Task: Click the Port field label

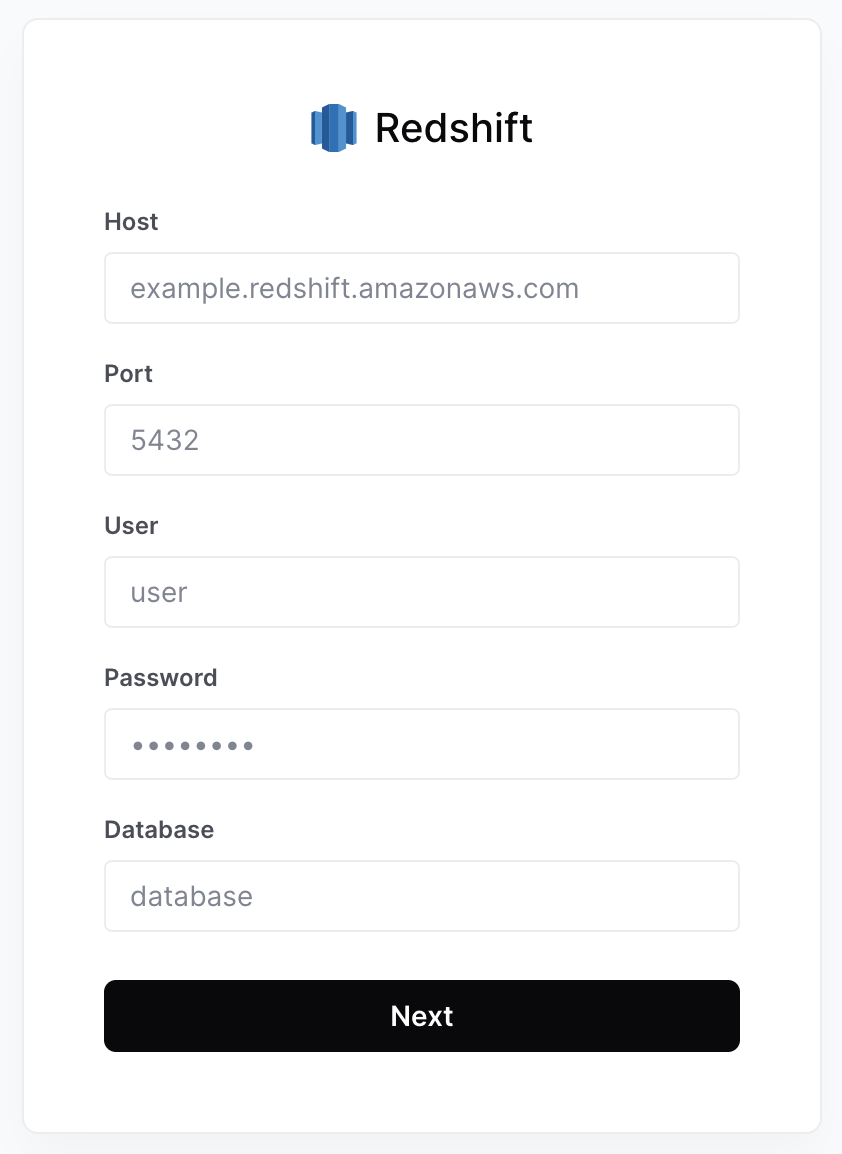Action: pyautogui.click(x=128, y=373)
